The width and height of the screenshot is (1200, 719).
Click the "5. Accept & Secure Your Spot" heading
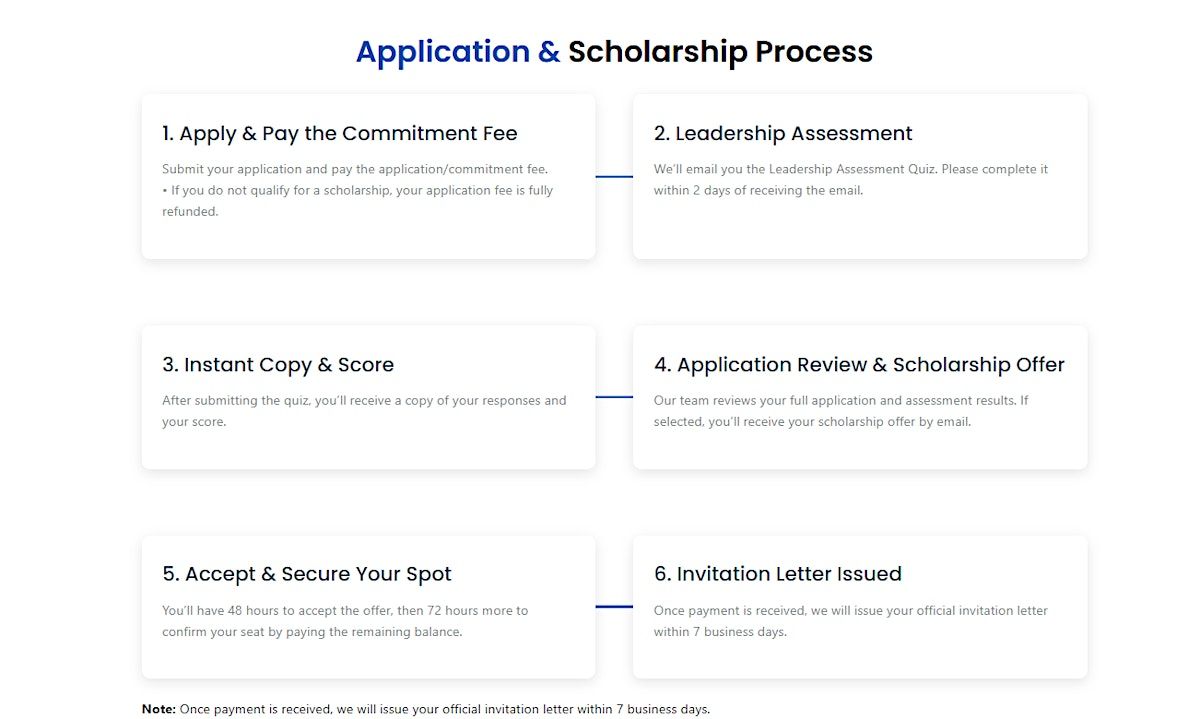click(x=307, y=574)
